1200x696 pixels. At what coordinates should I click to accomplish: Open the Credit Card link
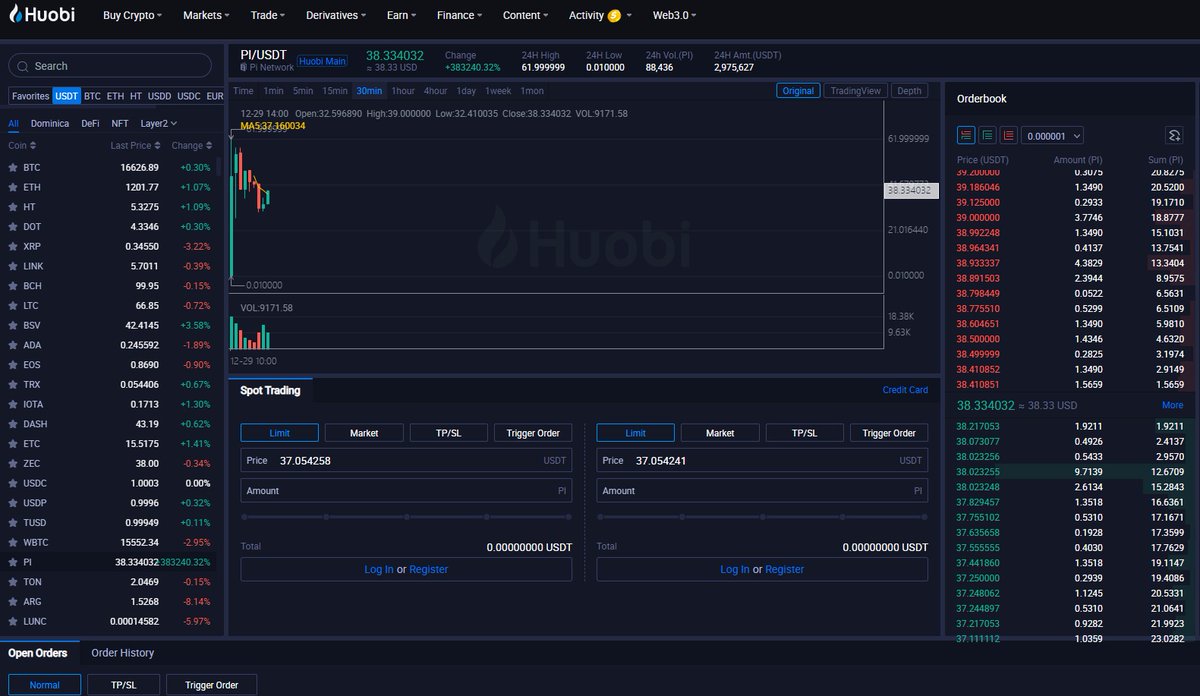pos(905,390)
